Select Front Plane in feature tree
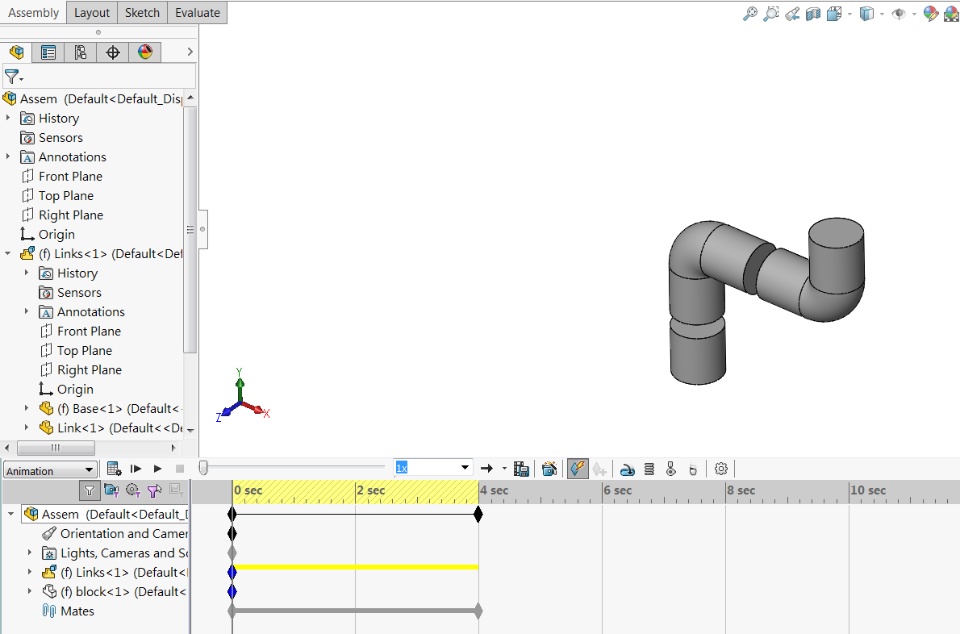960x634 pixels. click(70, 176)
